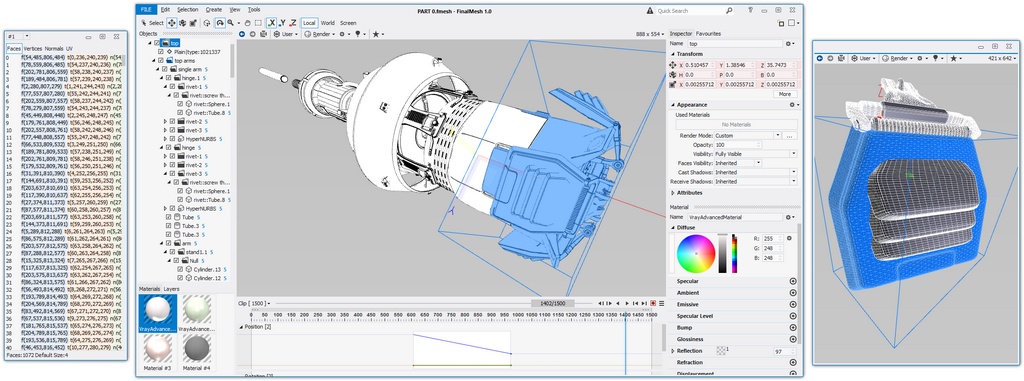Screen dimensions: 1024x381
Task: Toggle the X axis constraint
Action: [x=272, y=23]
